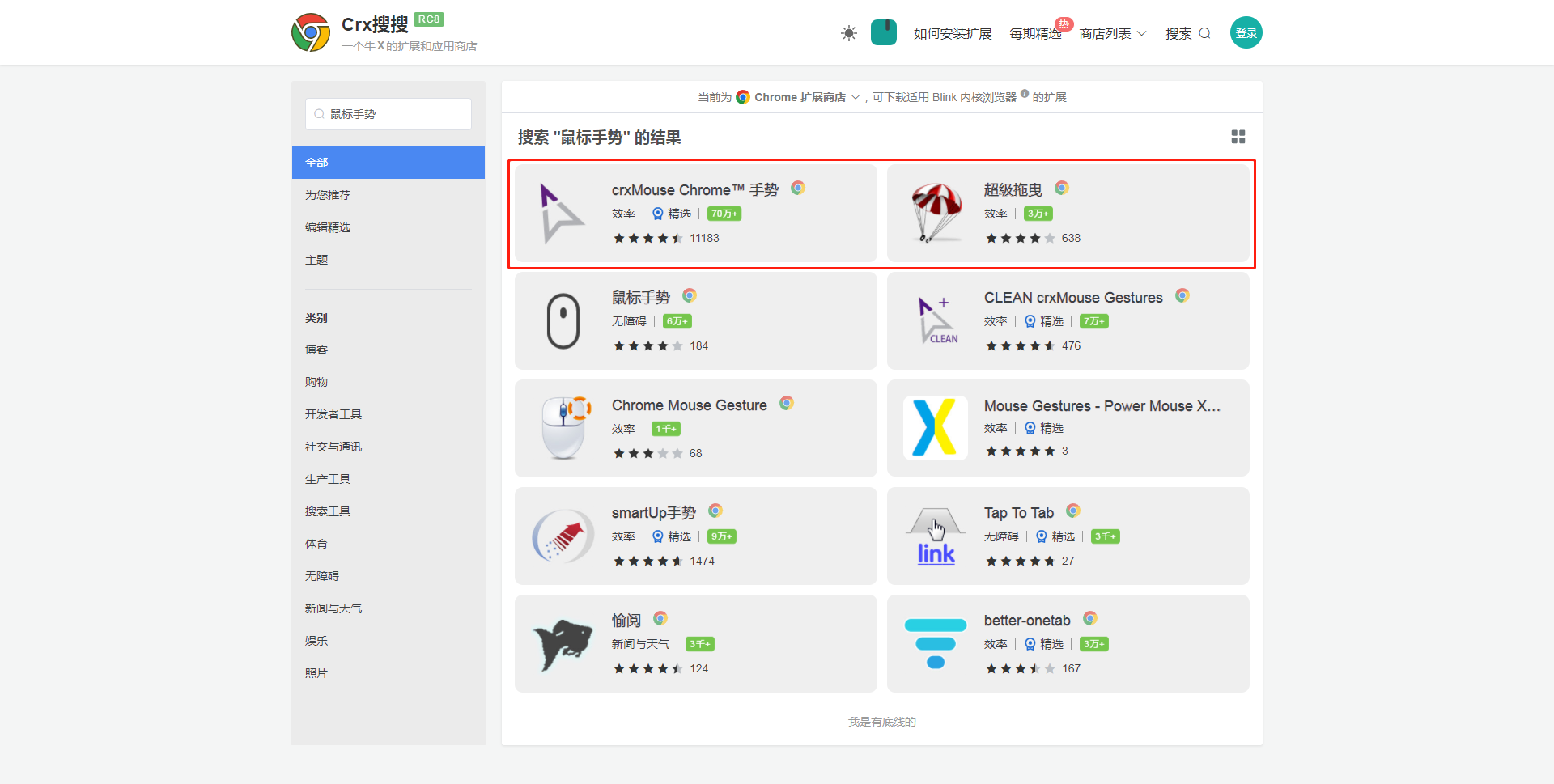This screenshot has width=1554, height=784.
Task: Filter by 生产工具 category
Action: pyautogui.click(x=328, y=479)
